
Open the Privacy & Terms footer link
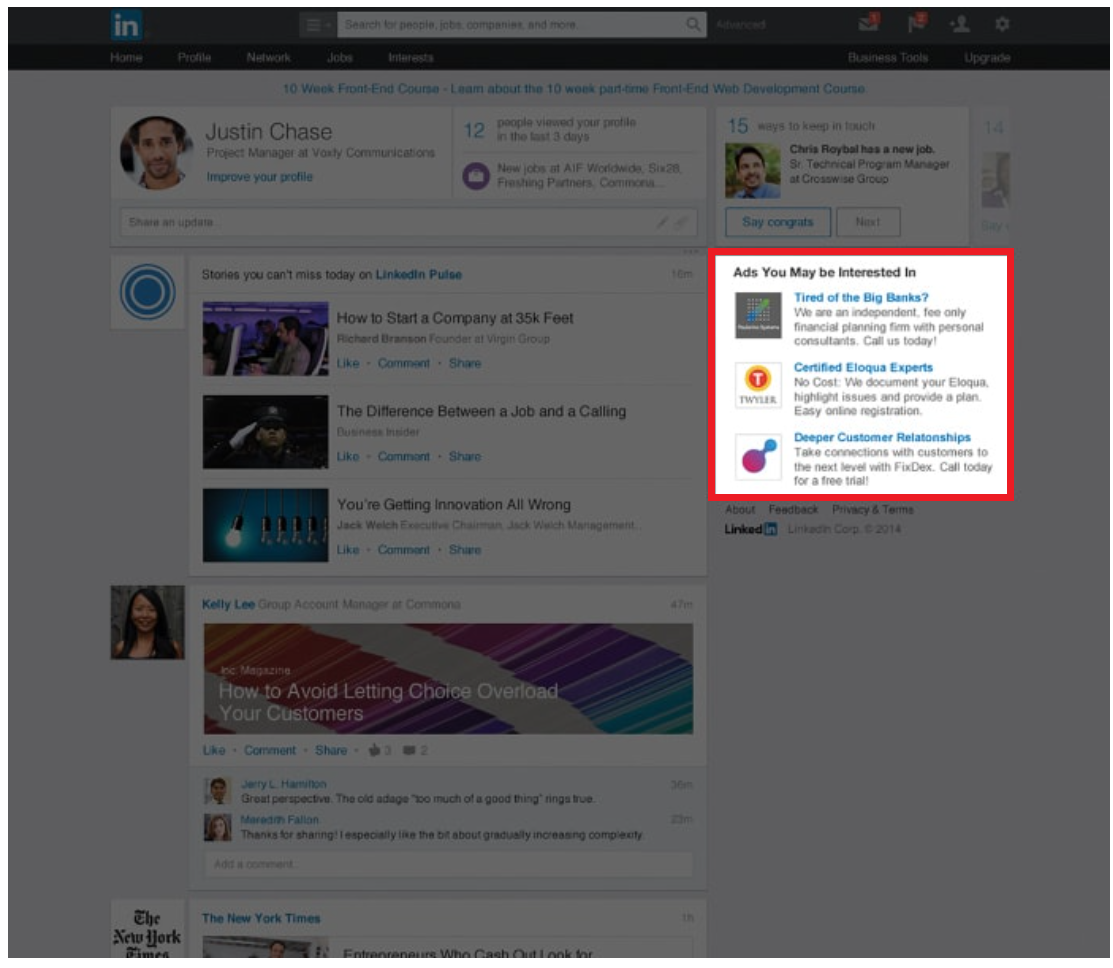point(872,510)
